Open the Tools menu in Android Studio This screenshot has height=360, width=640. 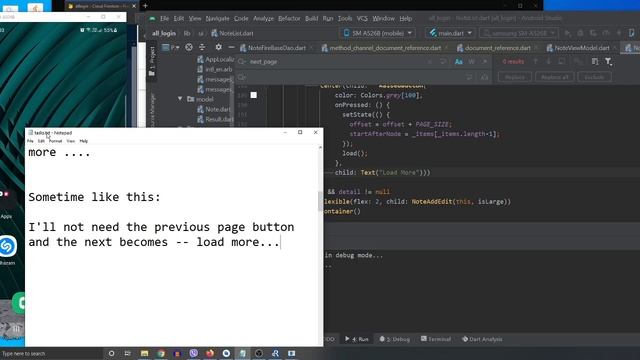pos(345,18)
